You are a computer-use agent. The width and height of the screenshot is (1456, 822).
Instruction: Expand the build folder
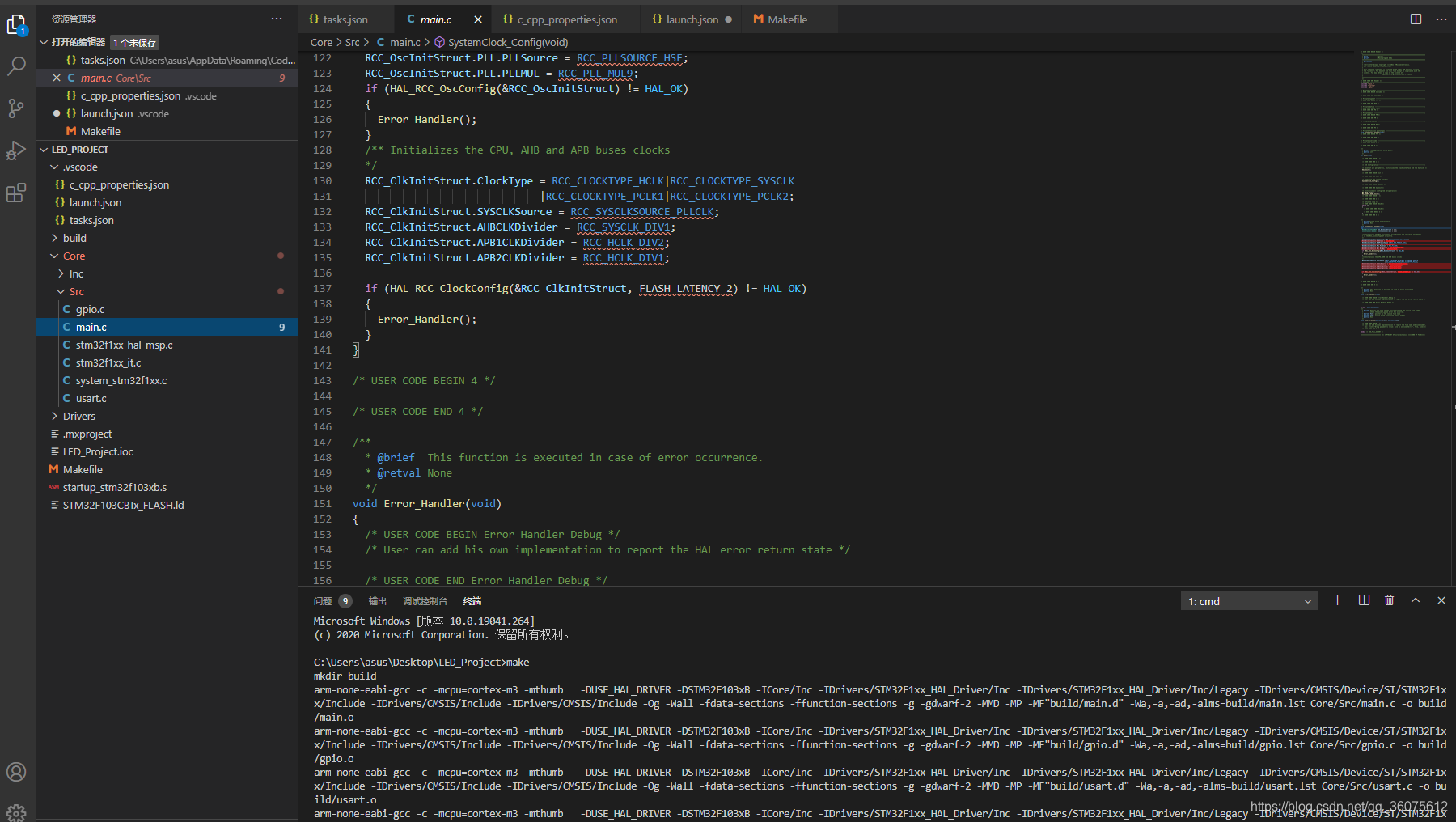pos(55,238)
